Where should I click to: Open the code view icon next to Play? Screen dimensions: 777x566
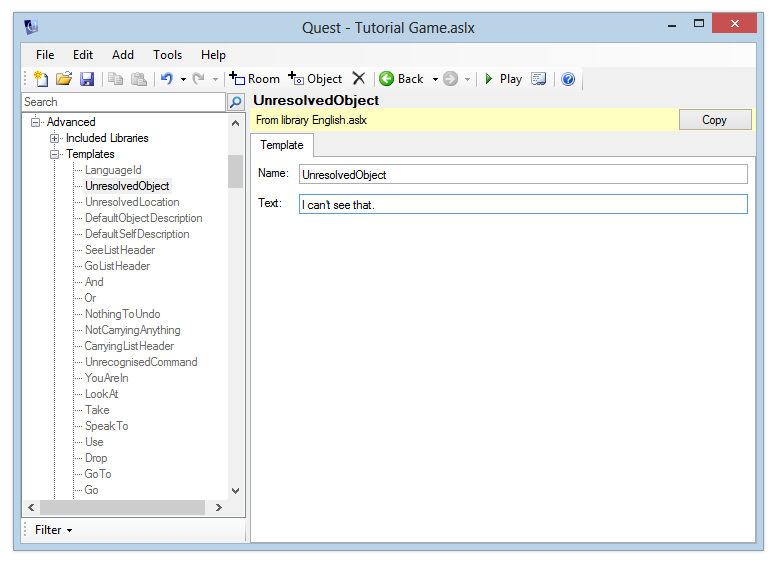pos(539,79)
